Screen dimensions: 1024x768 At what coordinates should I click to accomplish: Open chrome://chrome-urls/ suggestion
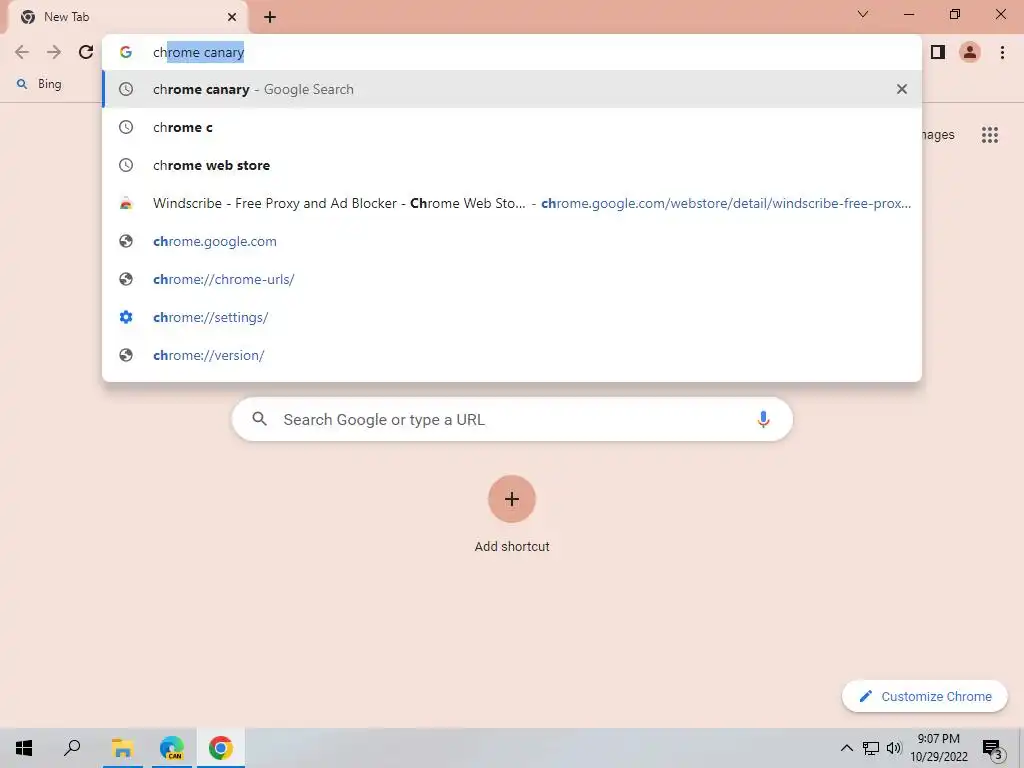512,279
